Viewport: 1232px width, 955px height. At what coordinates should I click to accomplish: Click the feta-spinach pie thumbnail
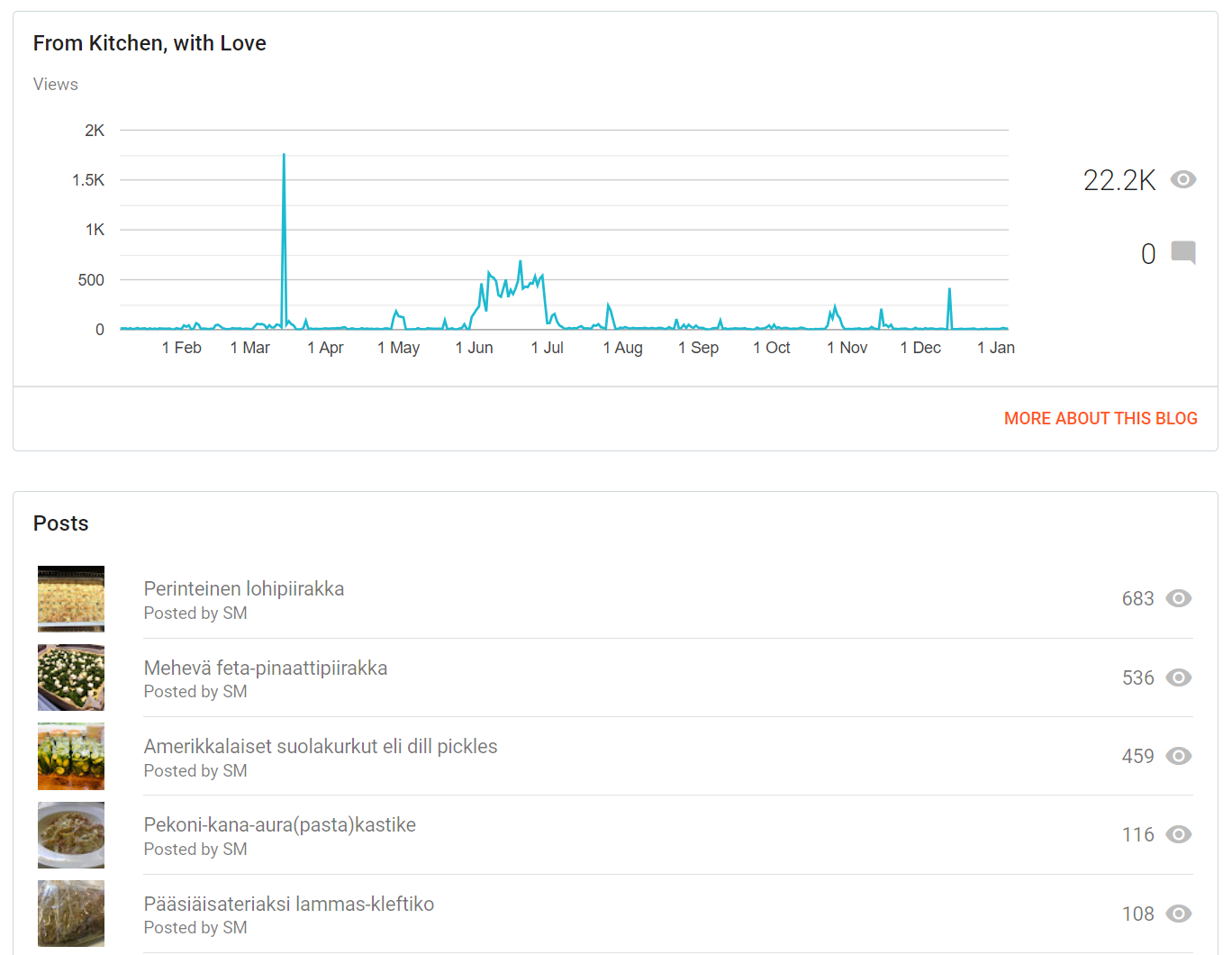[x=71, y=678]
